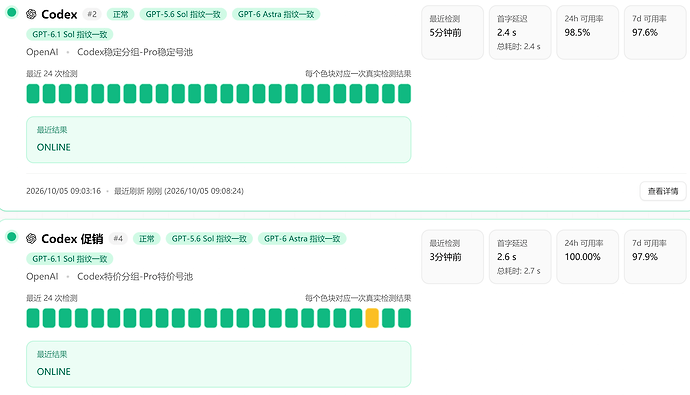Click Codex稳定分组-Pro稳定号池 text
This screenshot has width=690, height=395.
[135, 52]
